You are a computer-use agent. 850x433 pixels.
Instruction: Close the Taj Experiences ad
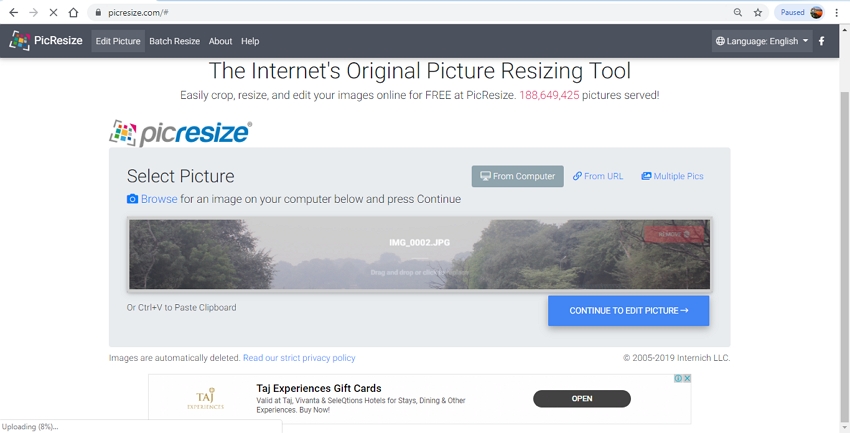click(x=686, y=379)
